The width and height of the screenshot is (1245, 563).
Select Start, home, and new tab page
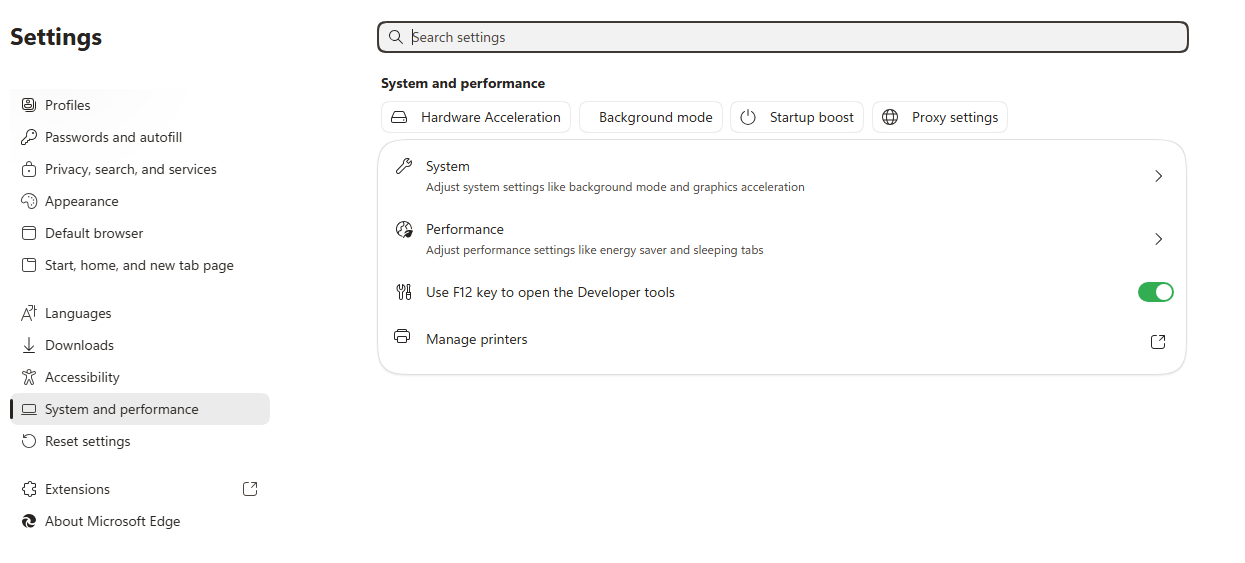[x=140, y=265]
